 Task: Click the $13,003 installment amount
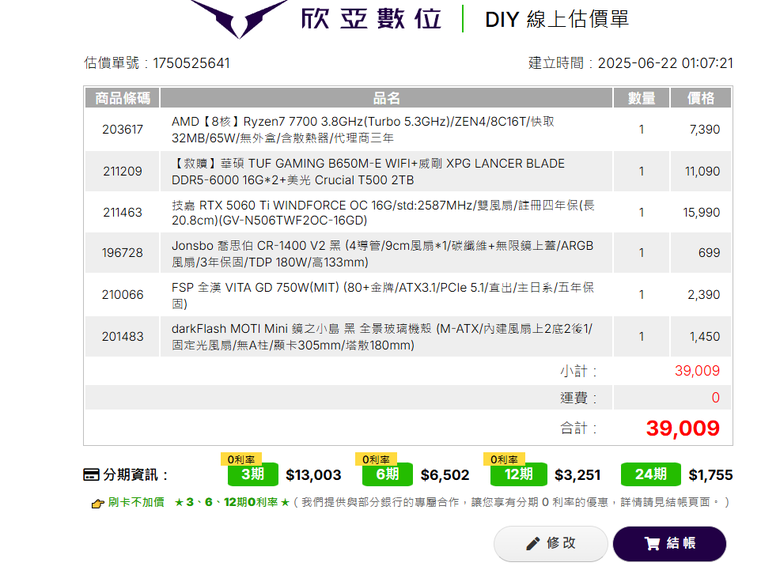click(x=313, y=475)
